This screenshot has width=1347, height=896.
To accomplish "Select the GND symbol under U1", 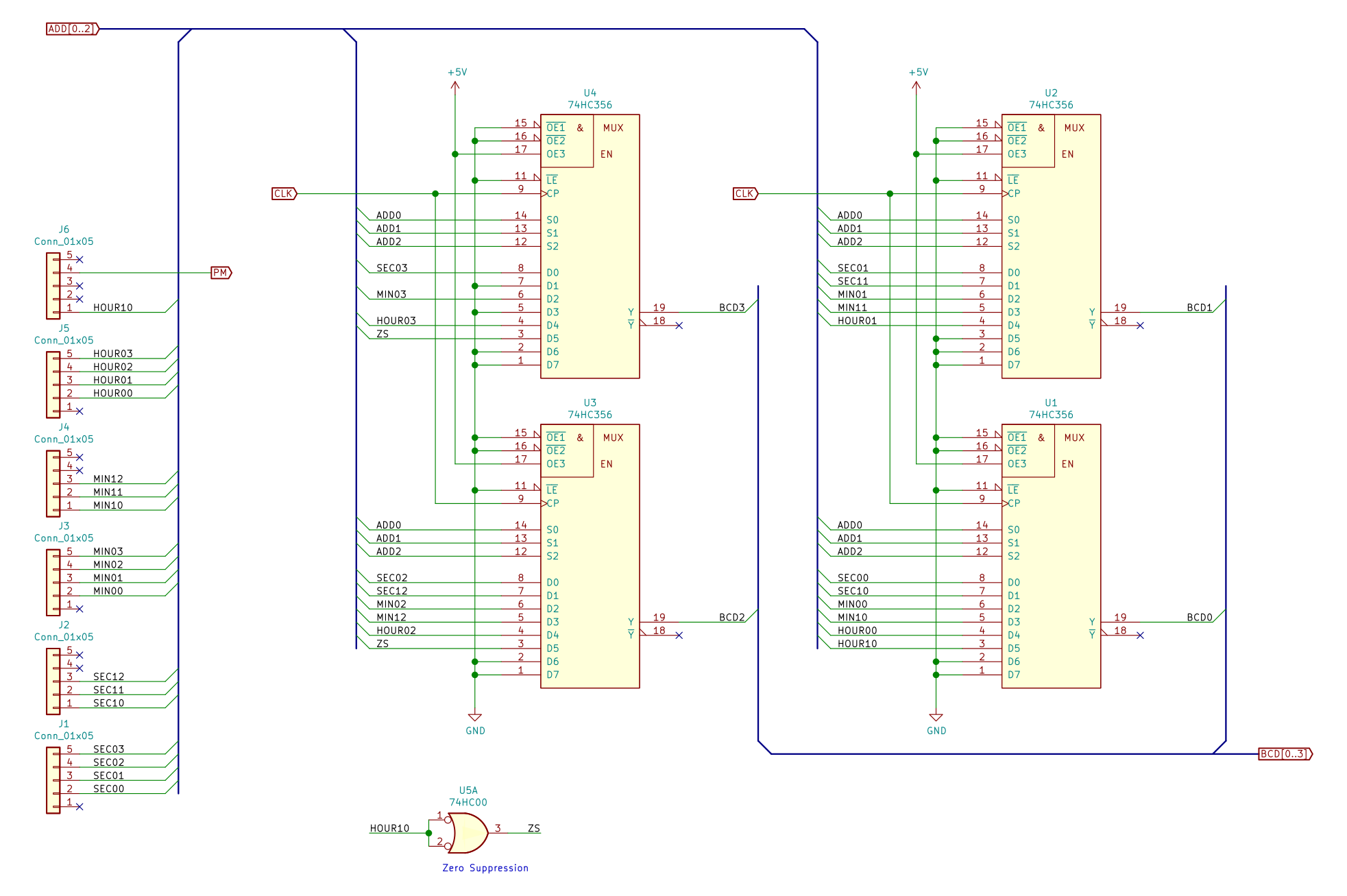I will [x=936, y=718].
